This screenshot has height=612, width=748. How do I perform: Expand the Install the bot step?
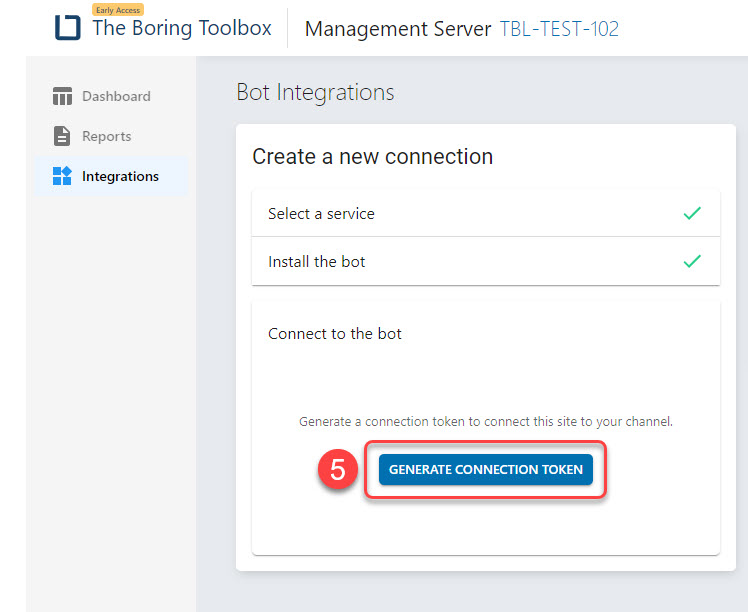(x=486, y=261)
